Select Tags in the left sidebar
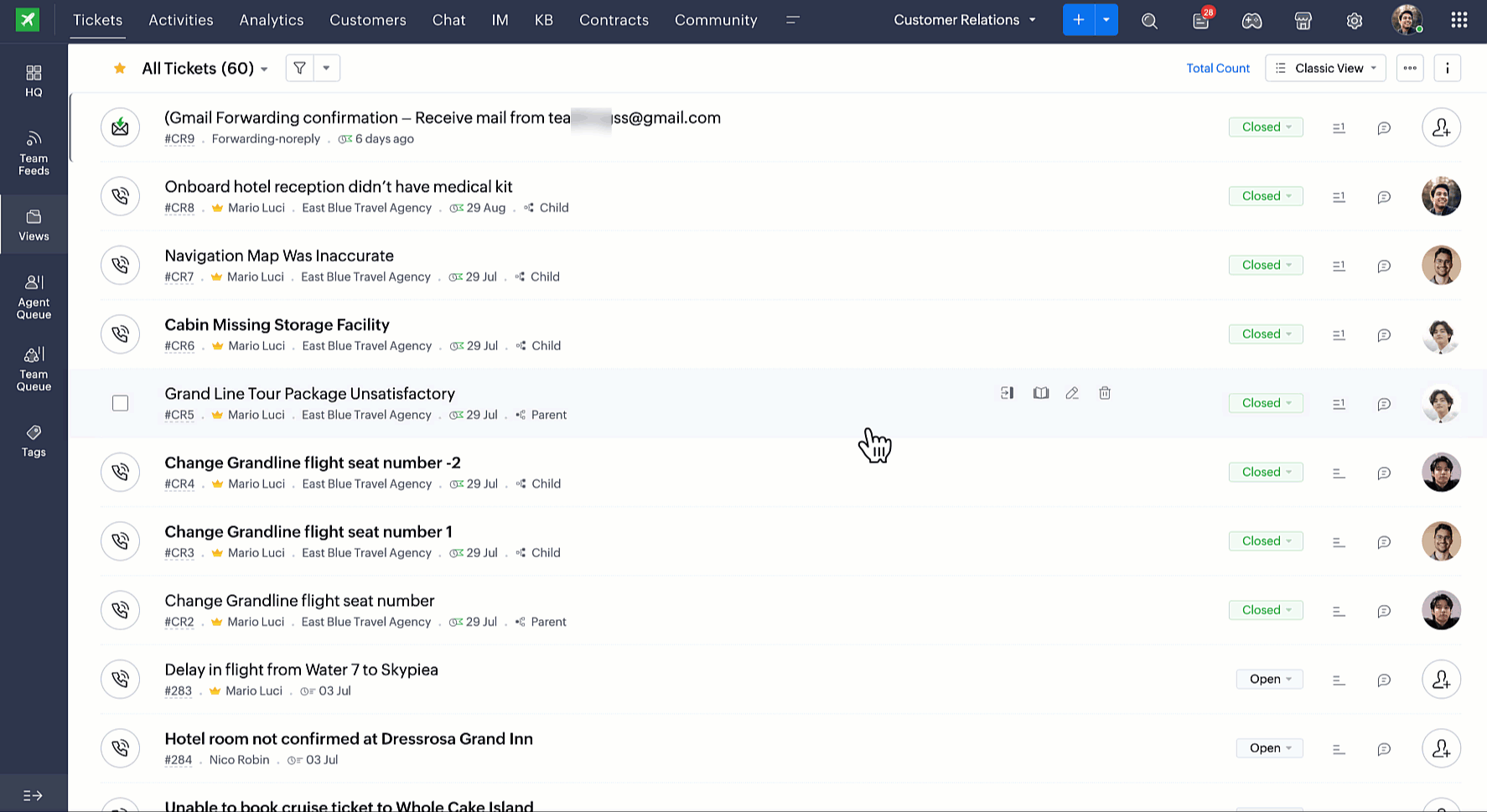1487x812 pixels. [34, 440]
